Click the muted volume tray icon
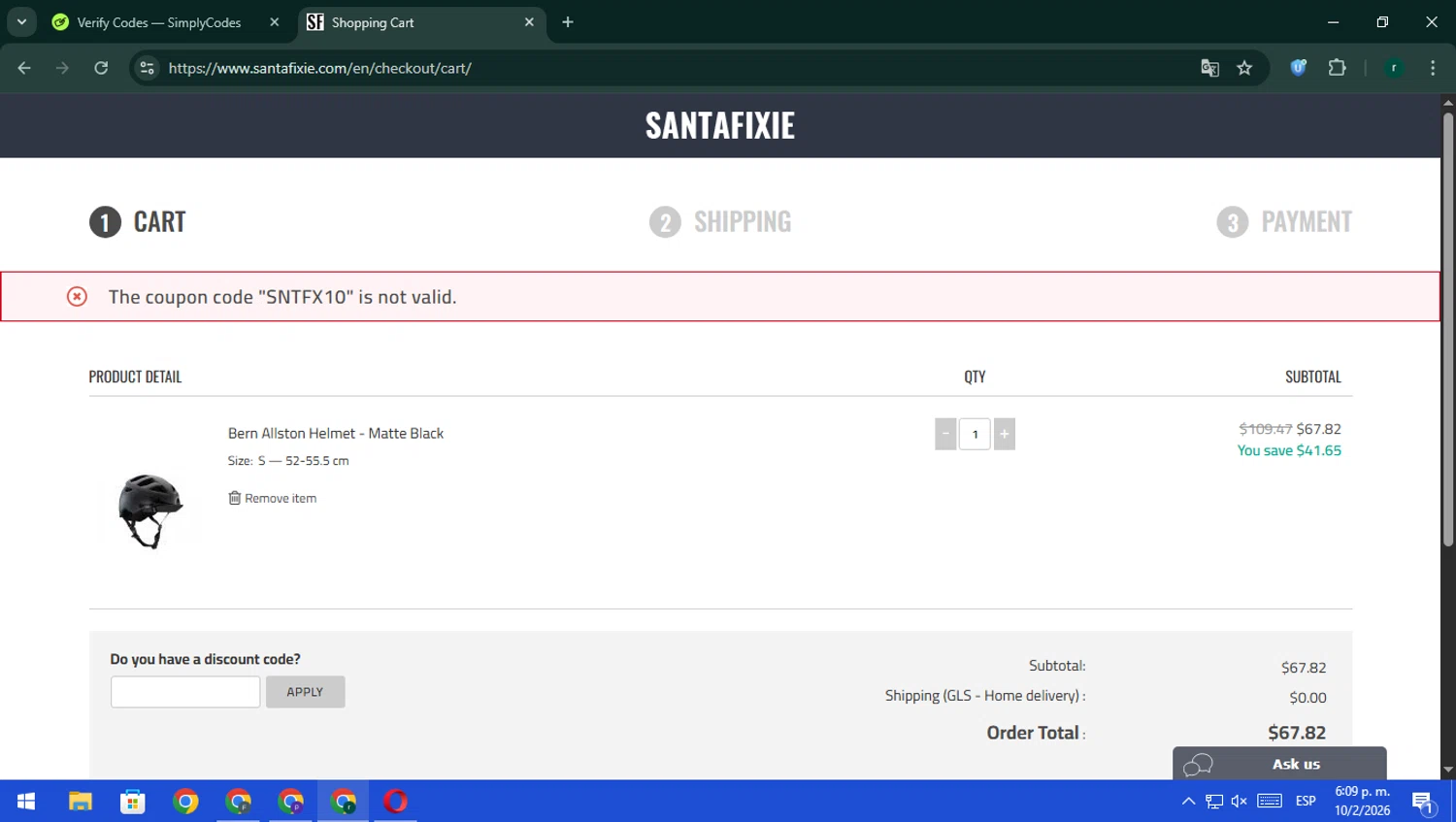The image size is (1456, 822). (x=1240, y=801)
